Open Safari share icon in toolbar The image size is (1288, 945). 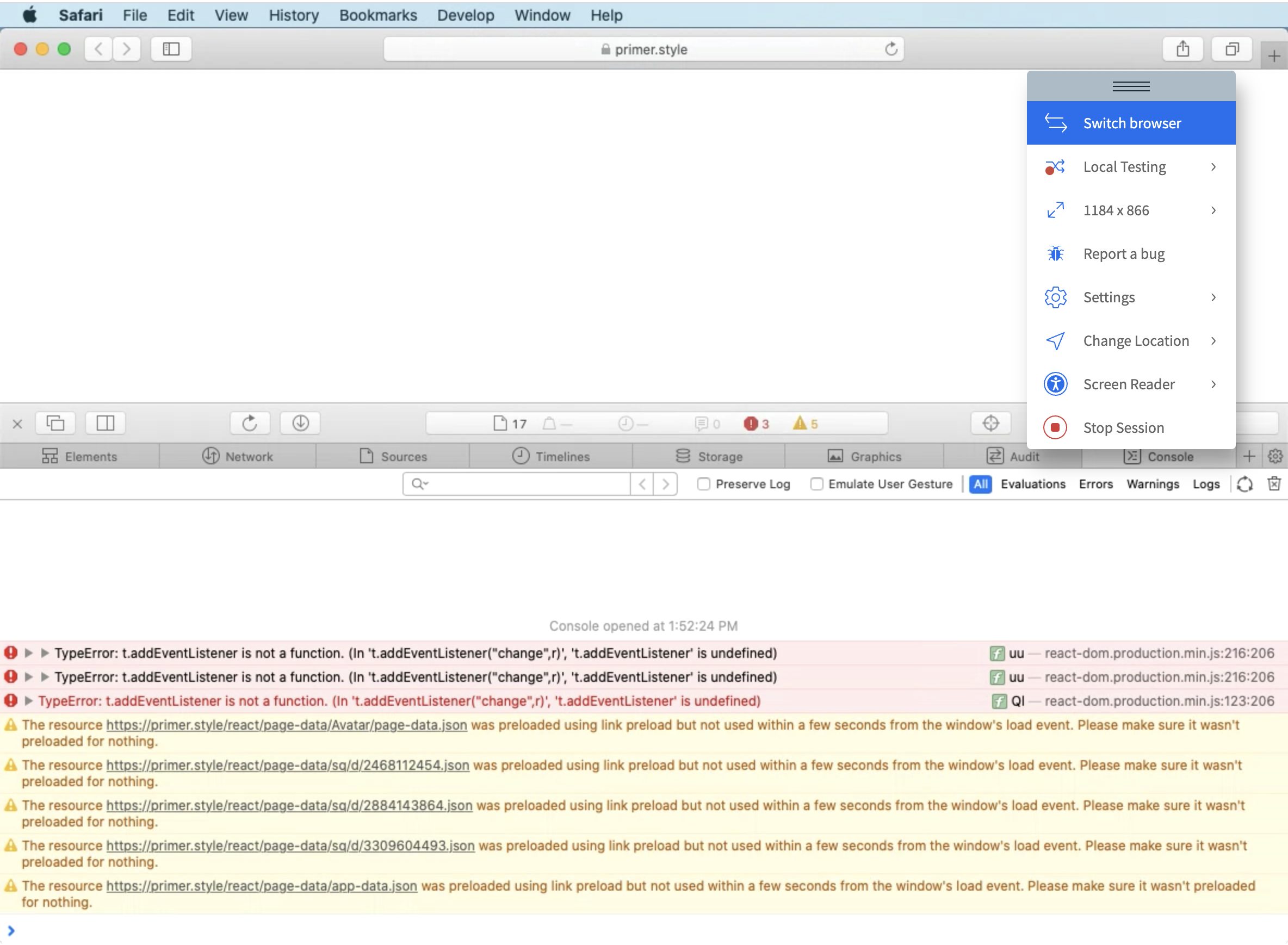point(1183,48)
